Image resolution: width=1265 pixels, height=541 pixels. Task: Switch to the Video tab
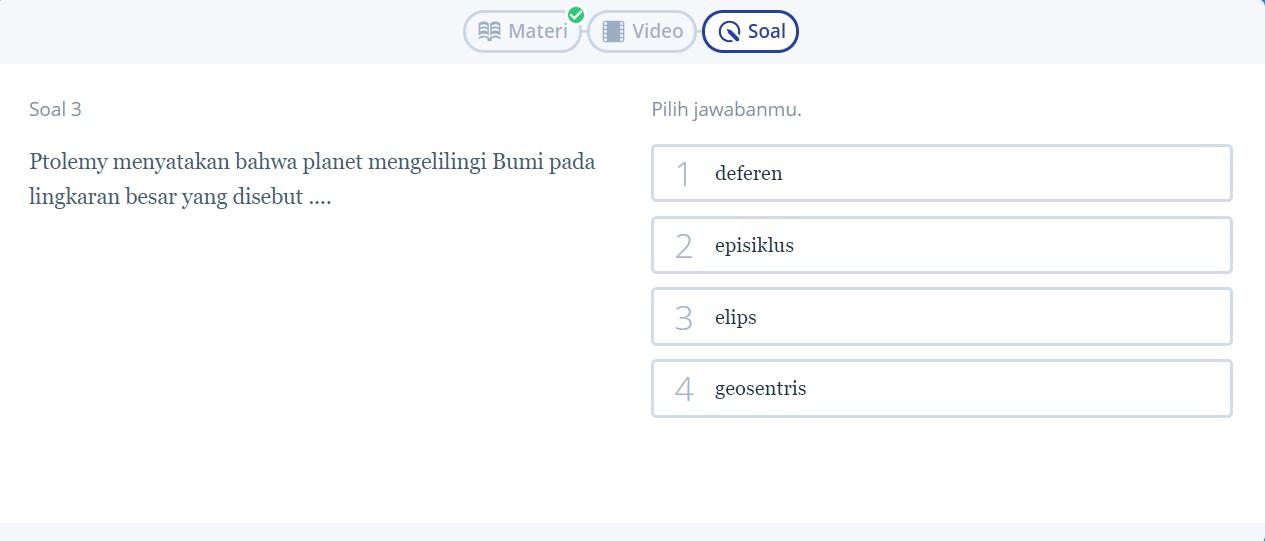(x=642, y=31)
